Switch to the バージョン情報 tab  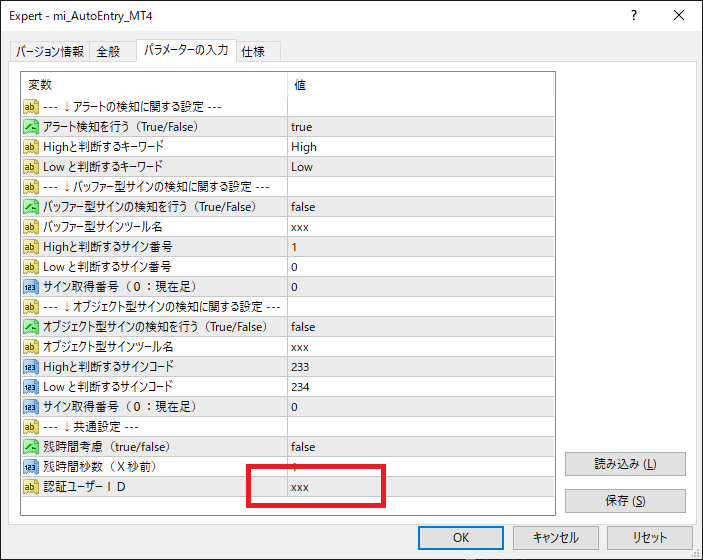(50, 51)
